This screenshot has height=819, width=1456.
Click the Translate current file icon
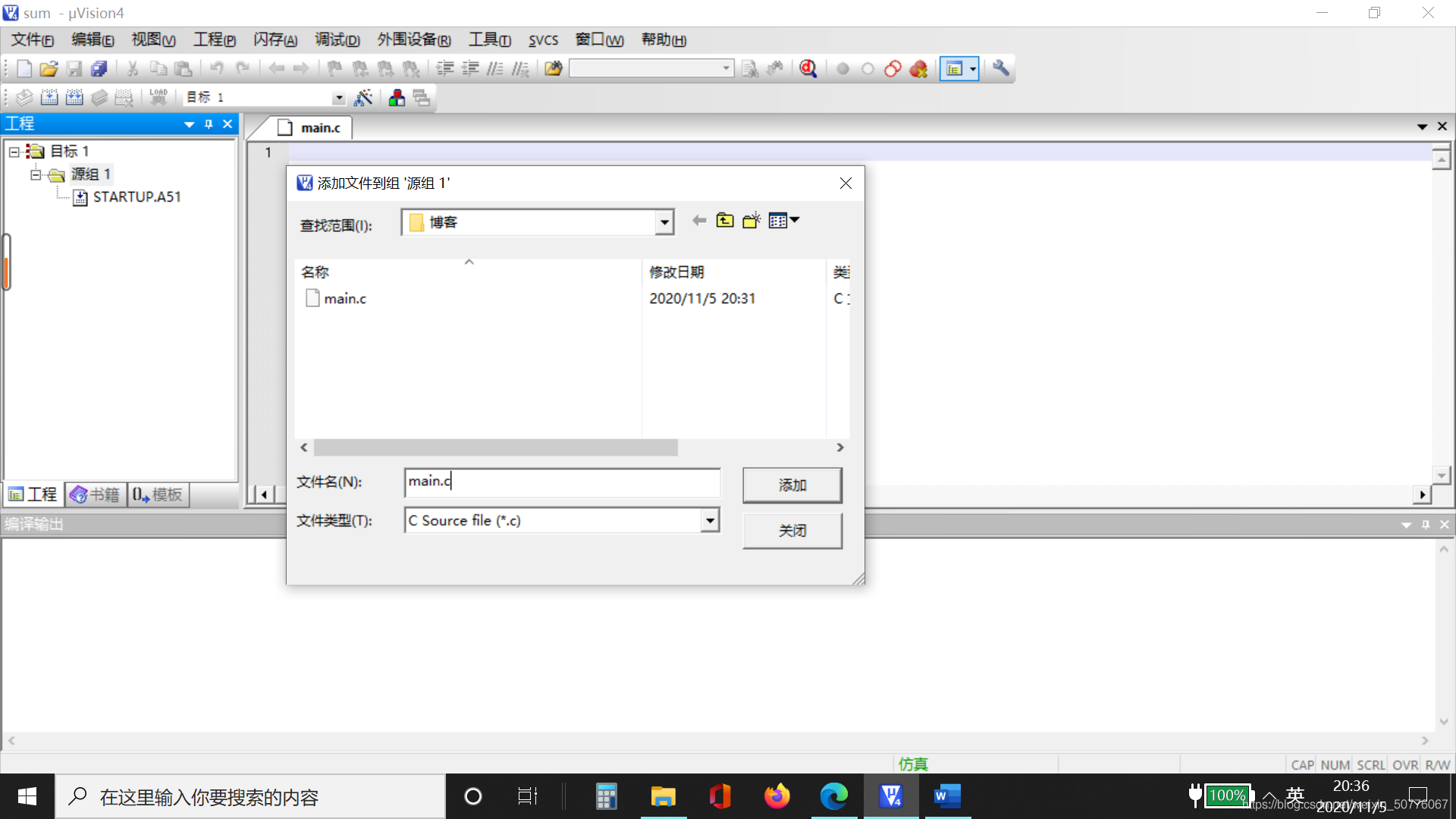(x=24, y=97)
